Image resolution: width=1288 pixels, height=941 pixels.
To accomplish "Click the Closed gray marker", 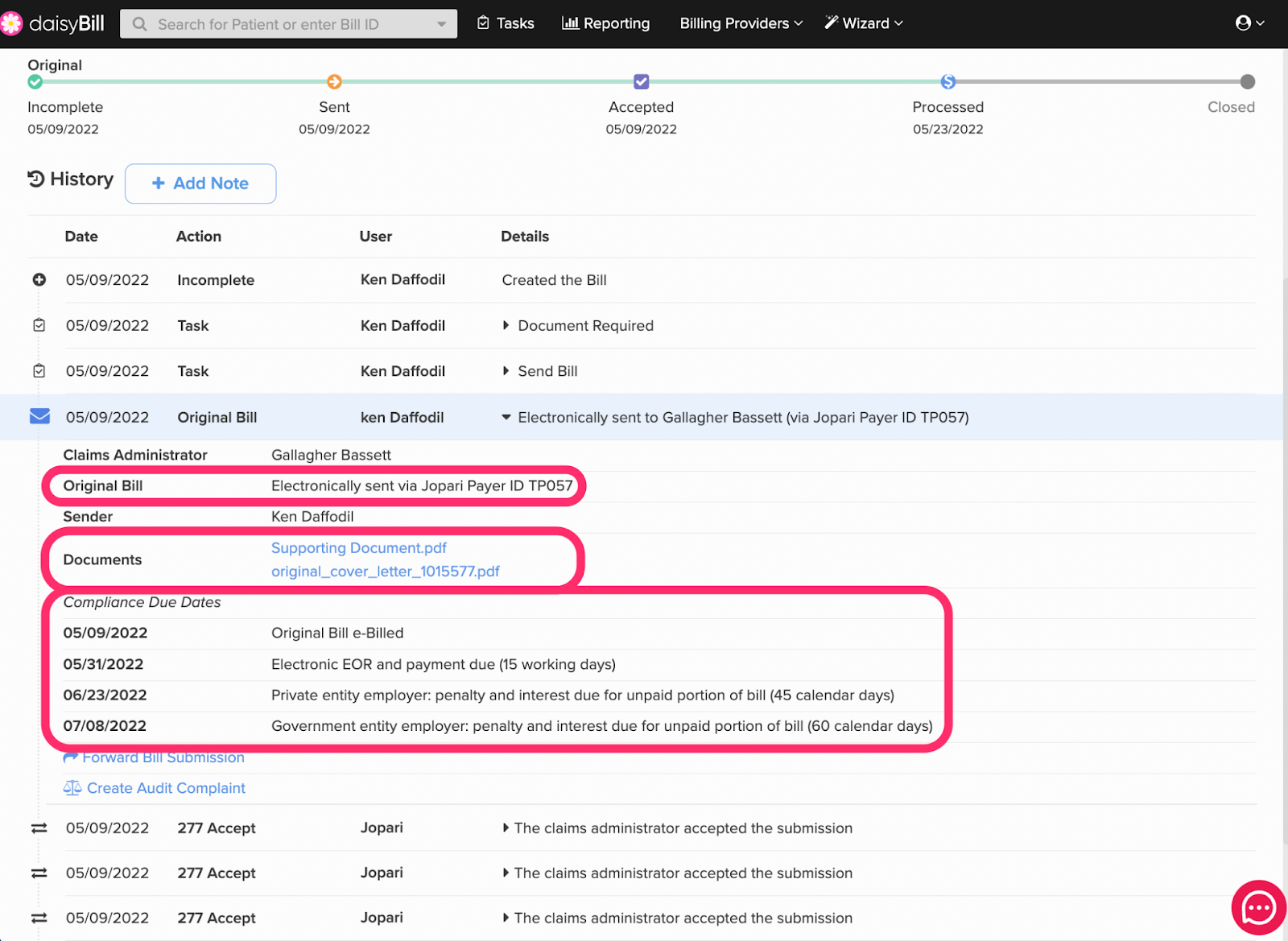I will (x=1248, y=81).
